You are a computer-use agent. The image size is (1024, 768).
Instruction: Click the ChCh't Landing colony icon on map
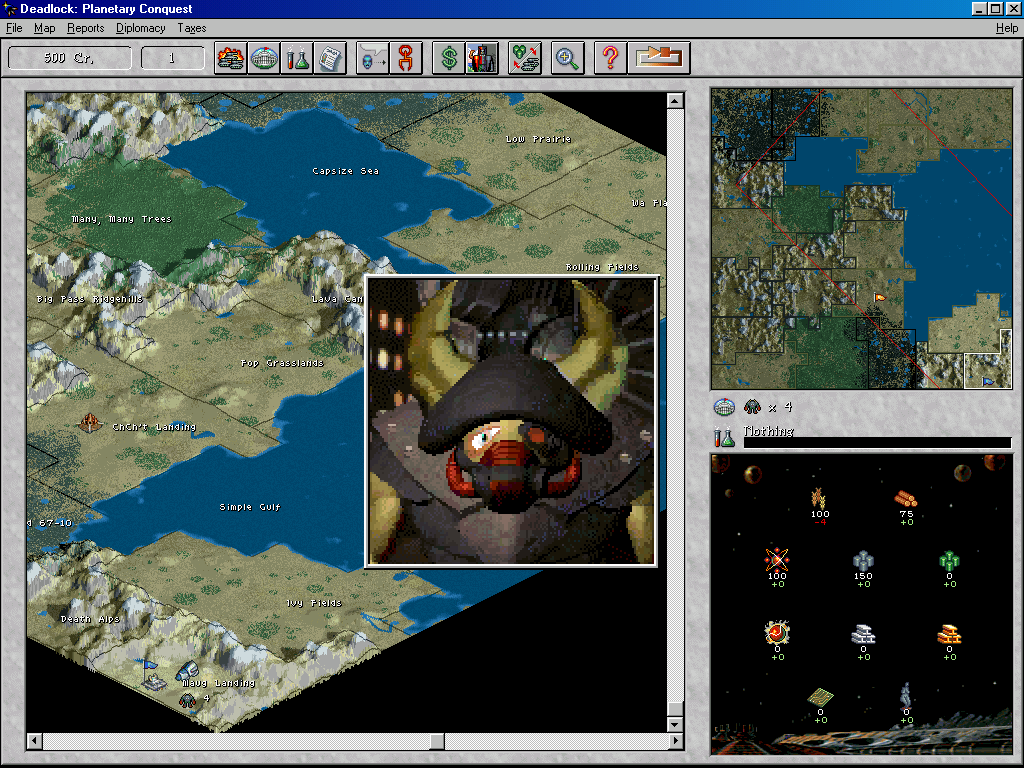point(90,423)
